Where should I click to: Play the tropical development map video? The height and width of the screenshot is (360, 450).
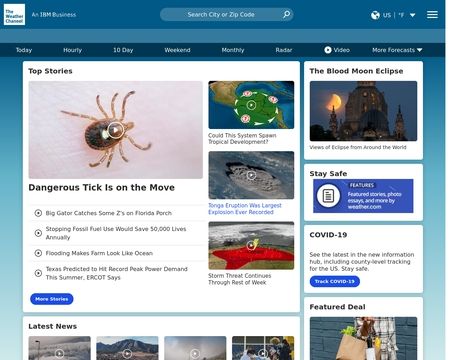click(x=251, y=105)
